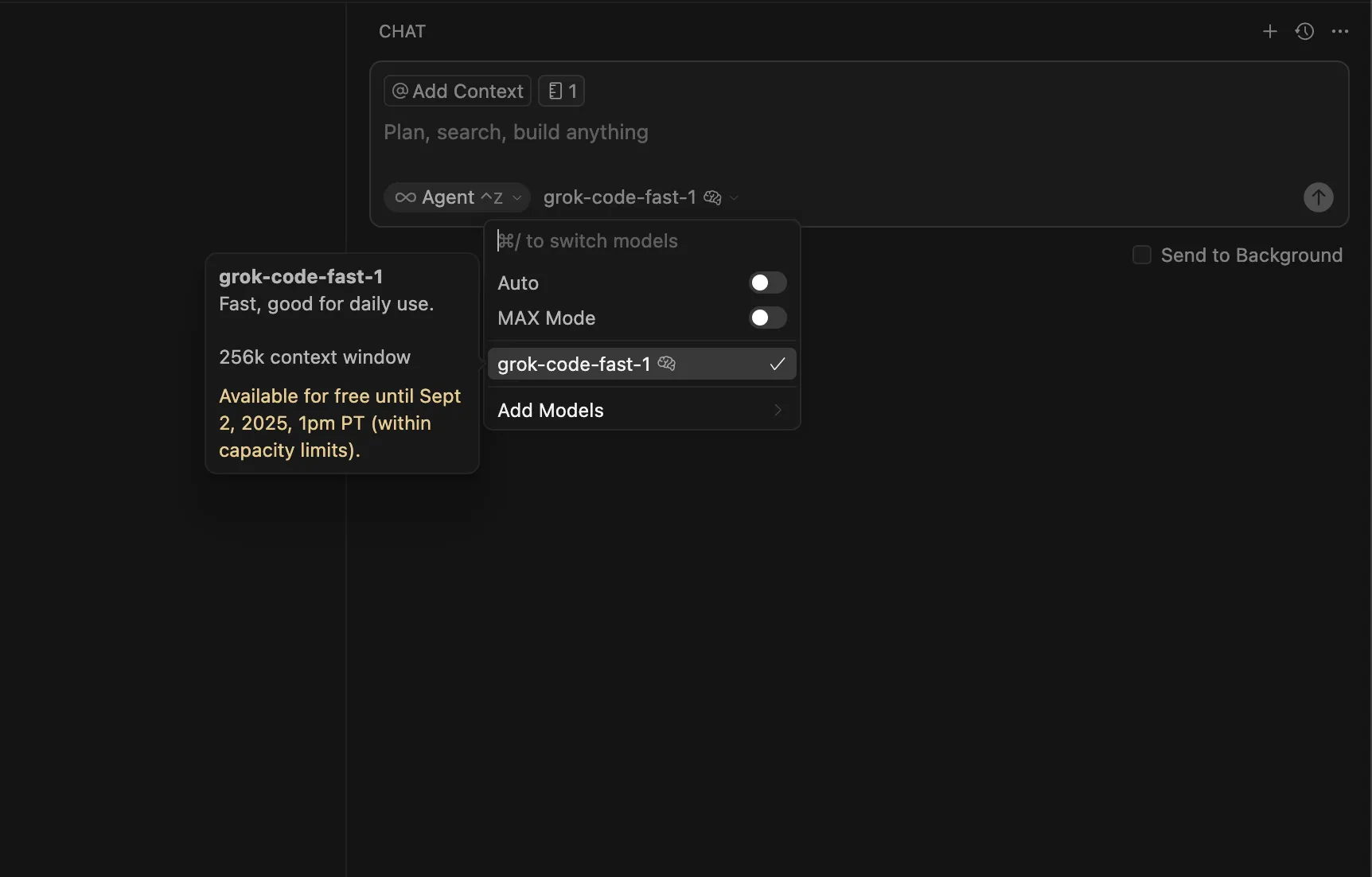Image resolution: width=1372 pixels, height=877 pixels.
Task: Click the file count badge showing 1
Action: (562, 91)
